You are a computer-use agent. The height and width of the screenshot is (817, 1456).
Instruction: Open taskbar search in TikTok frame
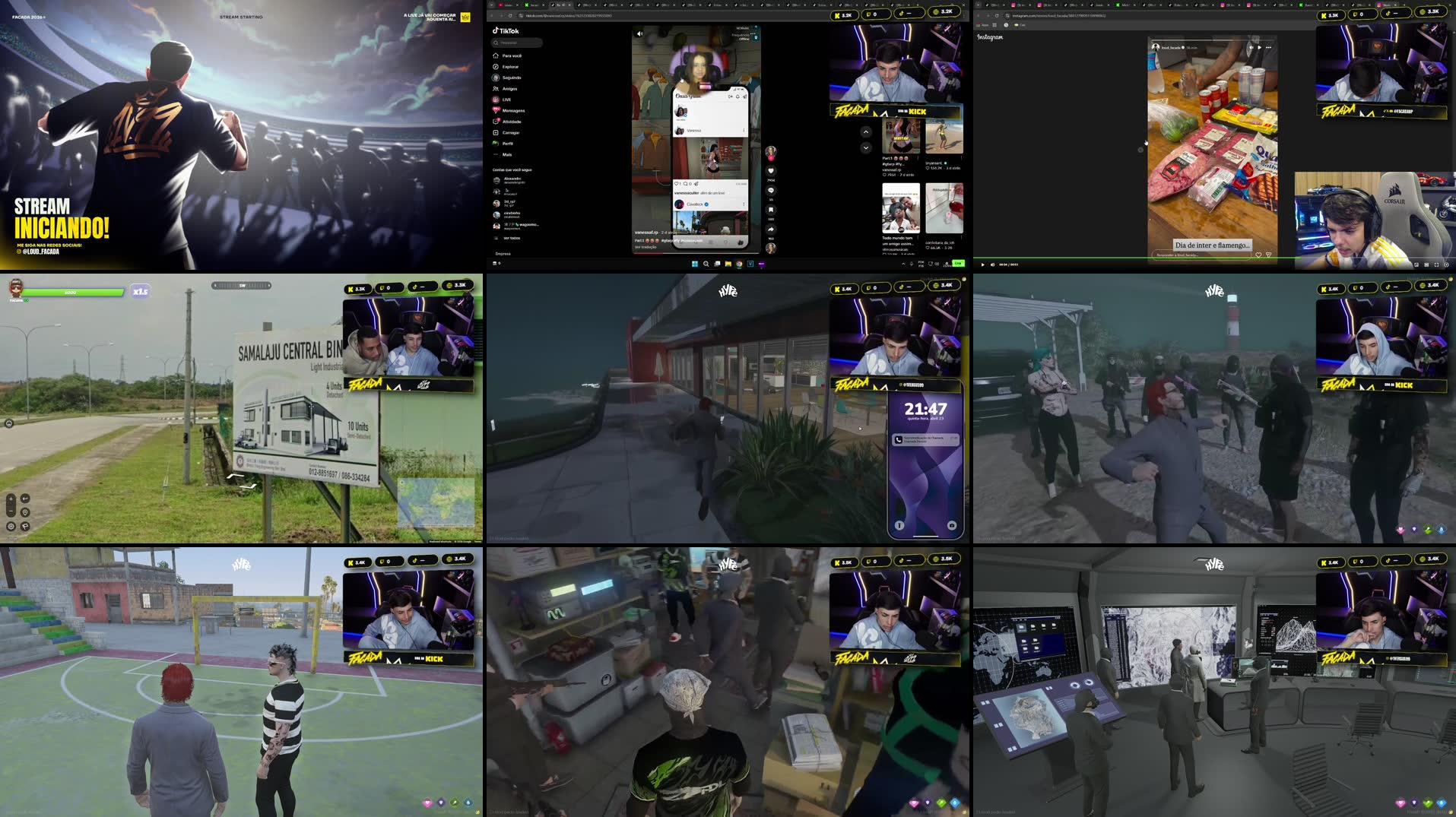pos(706,264)
